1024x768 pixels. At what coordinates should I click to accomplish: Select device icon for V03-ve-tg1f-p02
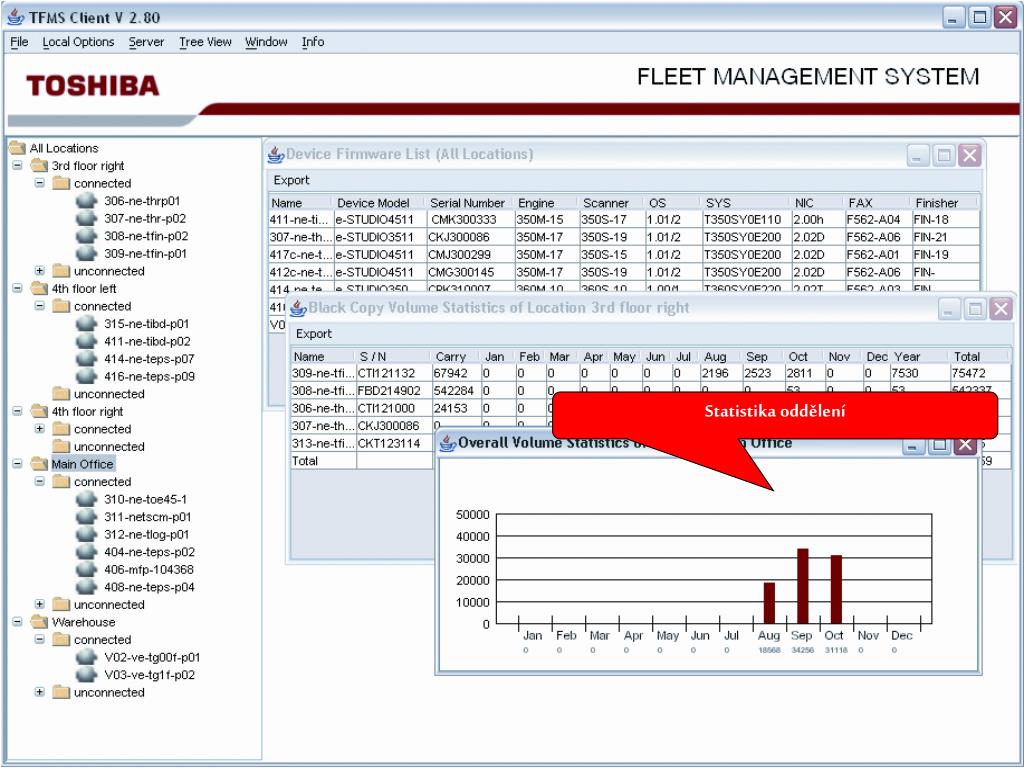click(86, 675)
